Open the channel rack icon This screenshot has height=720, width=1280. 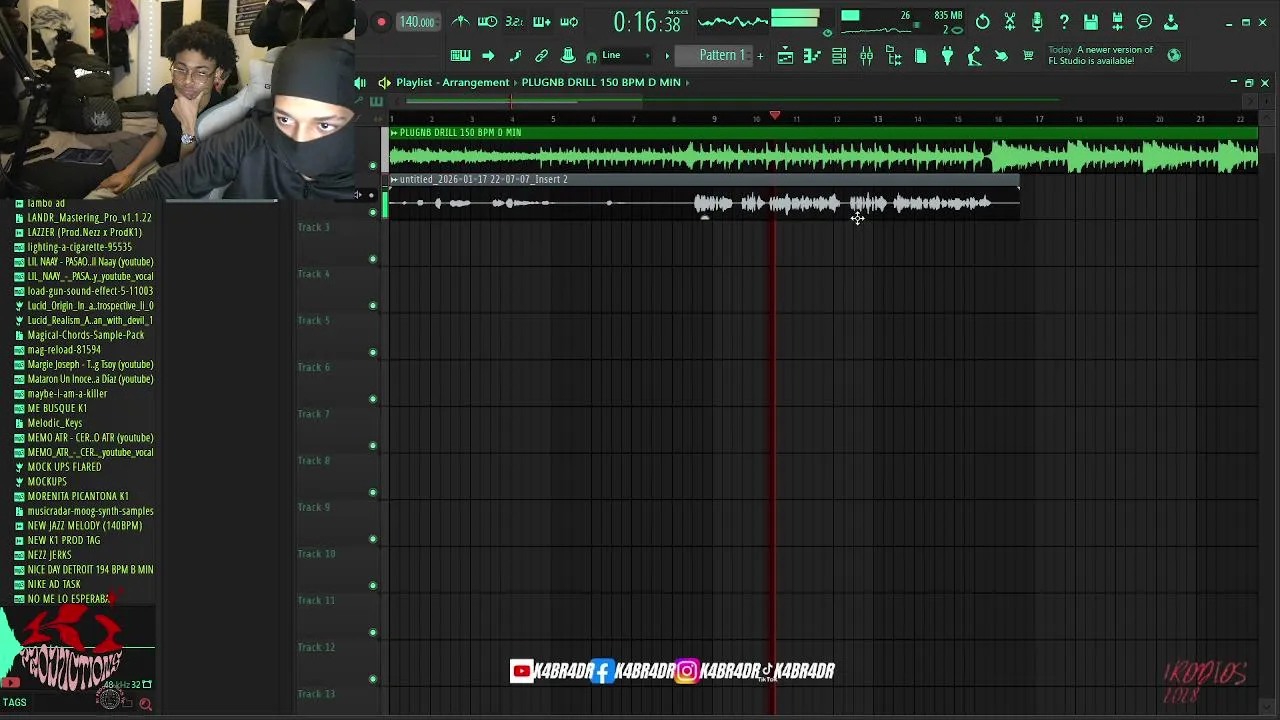pyautogui.click(x=839, y=56)
